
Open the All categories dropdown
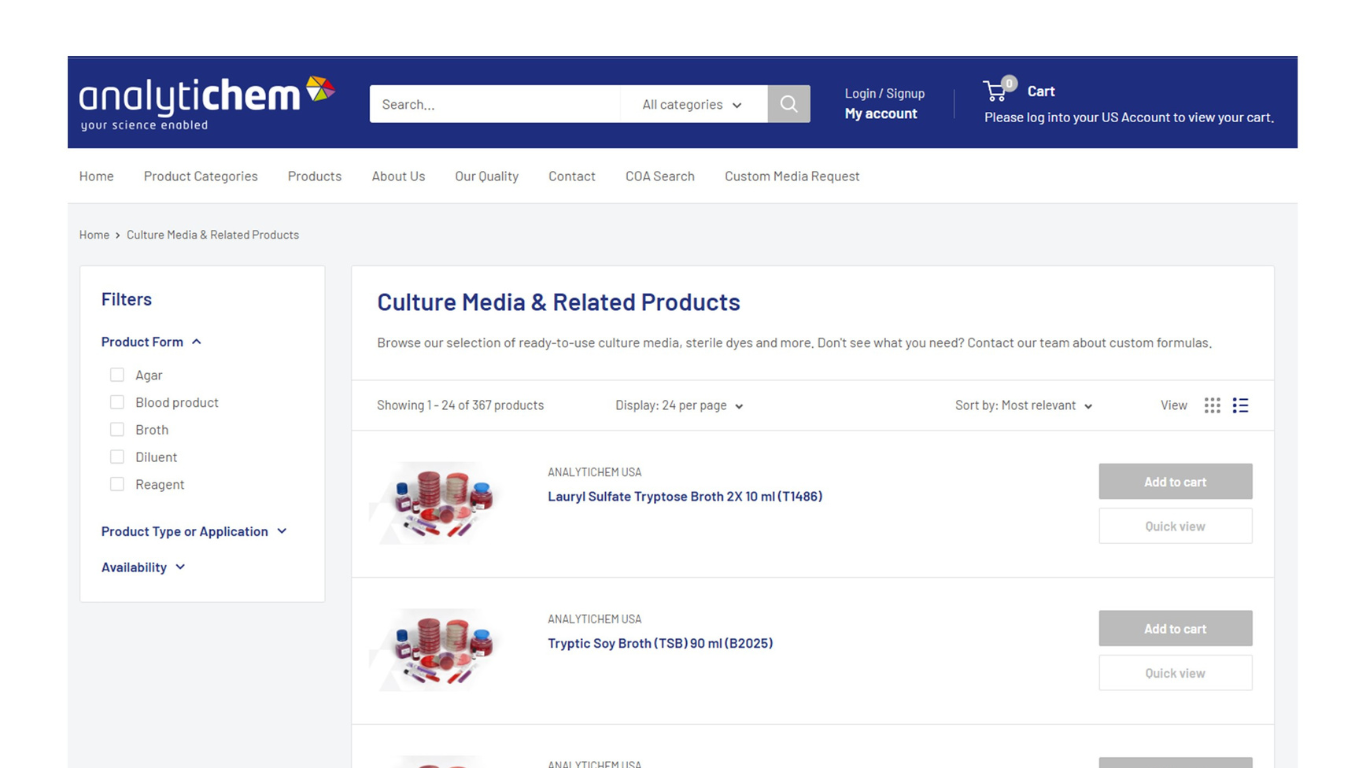(x=693, y=104)
